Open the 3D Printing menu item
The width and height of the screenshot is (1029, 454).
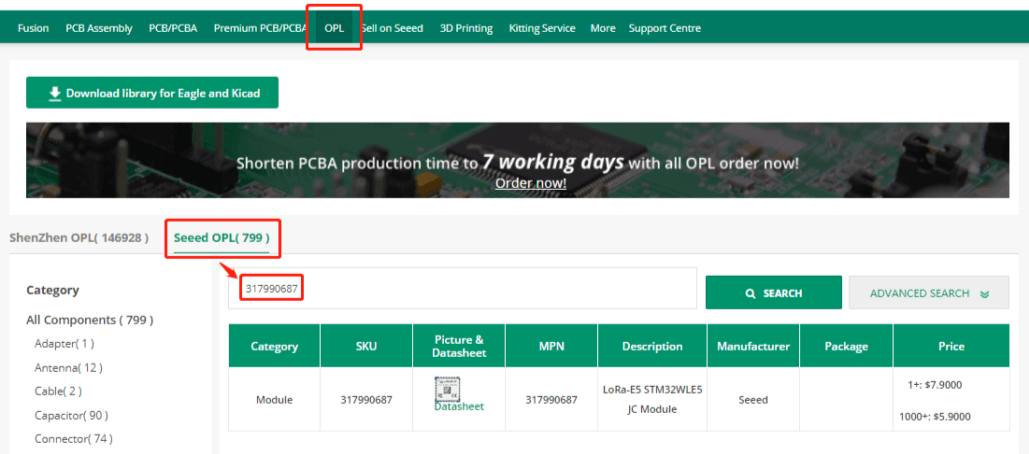coord(466,28)
